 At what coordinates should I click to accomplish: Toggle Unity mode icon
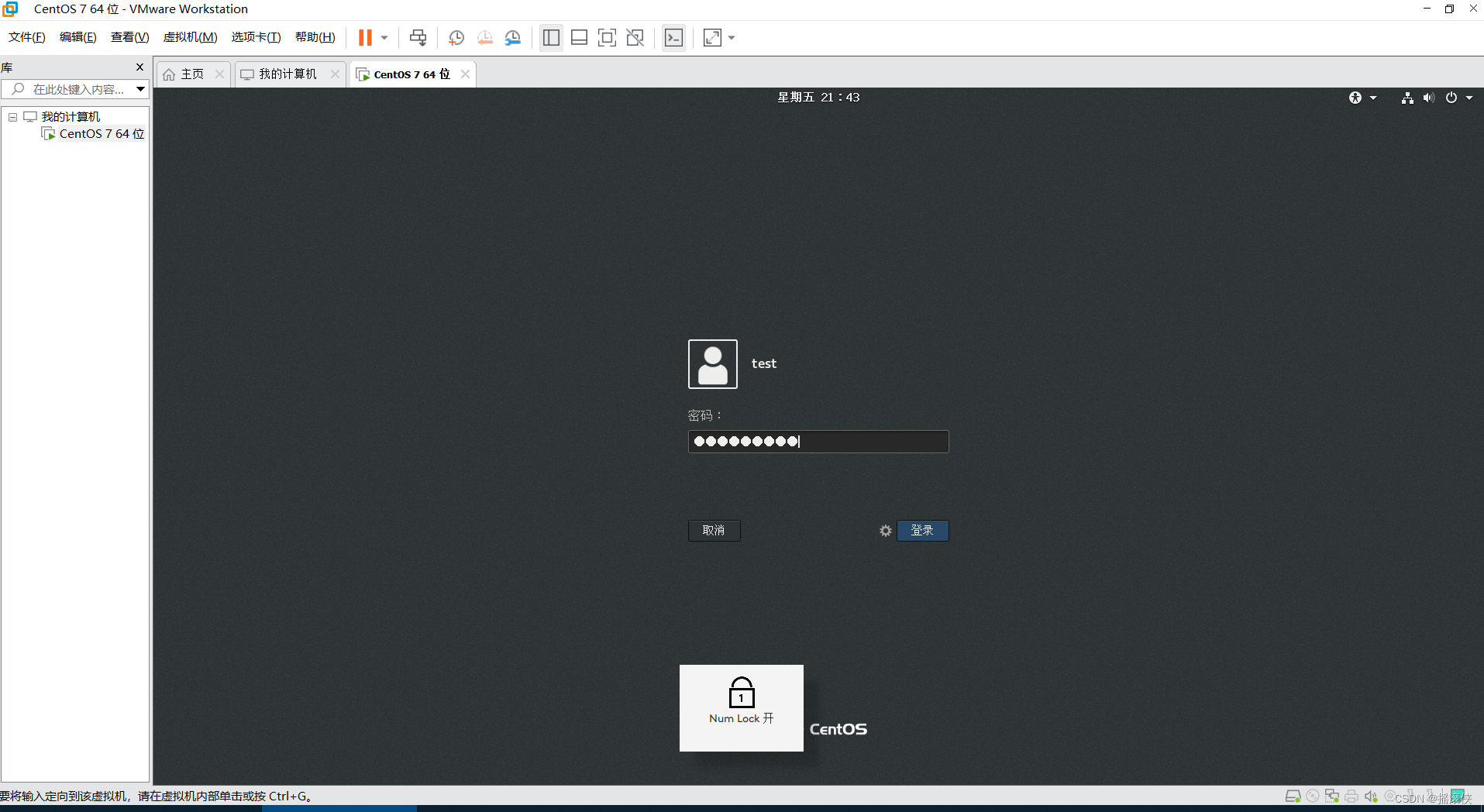click(635, 37)
